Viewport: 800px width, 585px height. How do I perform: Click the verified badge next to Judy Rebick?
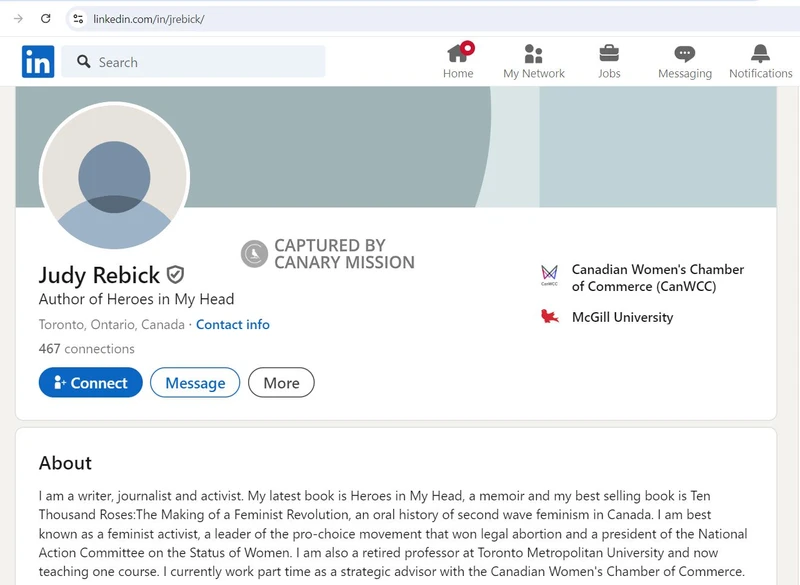point(176,275)
